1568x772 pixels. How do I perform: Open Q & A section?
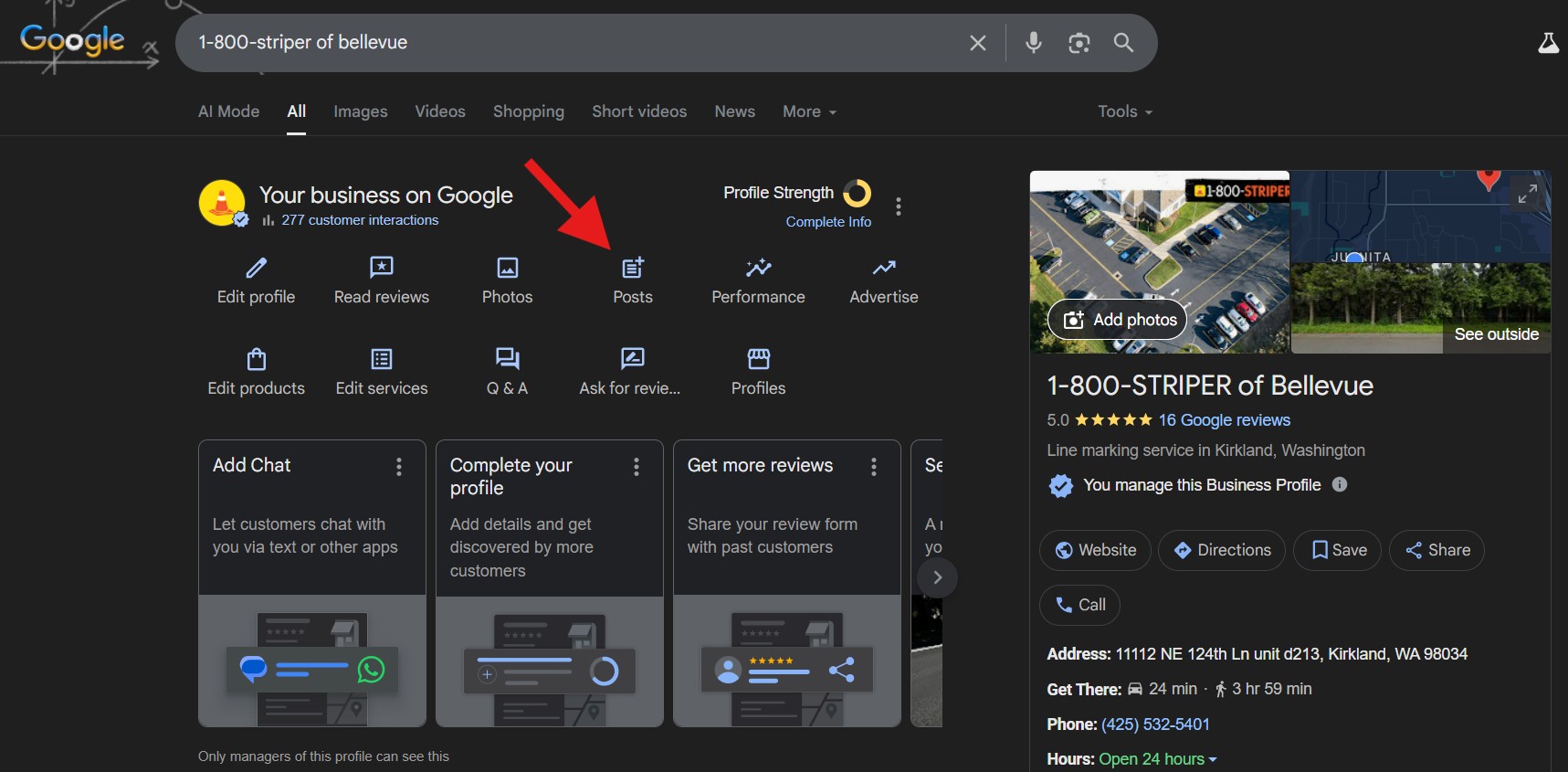click(x=507, y=372)
